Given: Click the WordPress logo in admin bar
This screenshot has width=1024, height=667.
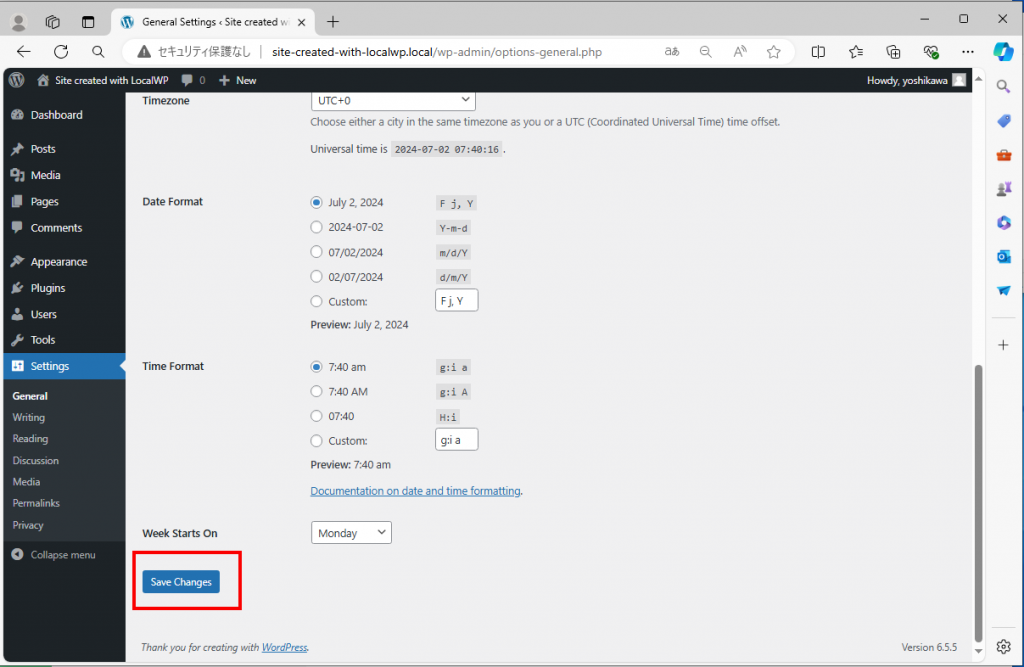Looking at the screenshot, I should pyautogui.click(x=17, y=80).
